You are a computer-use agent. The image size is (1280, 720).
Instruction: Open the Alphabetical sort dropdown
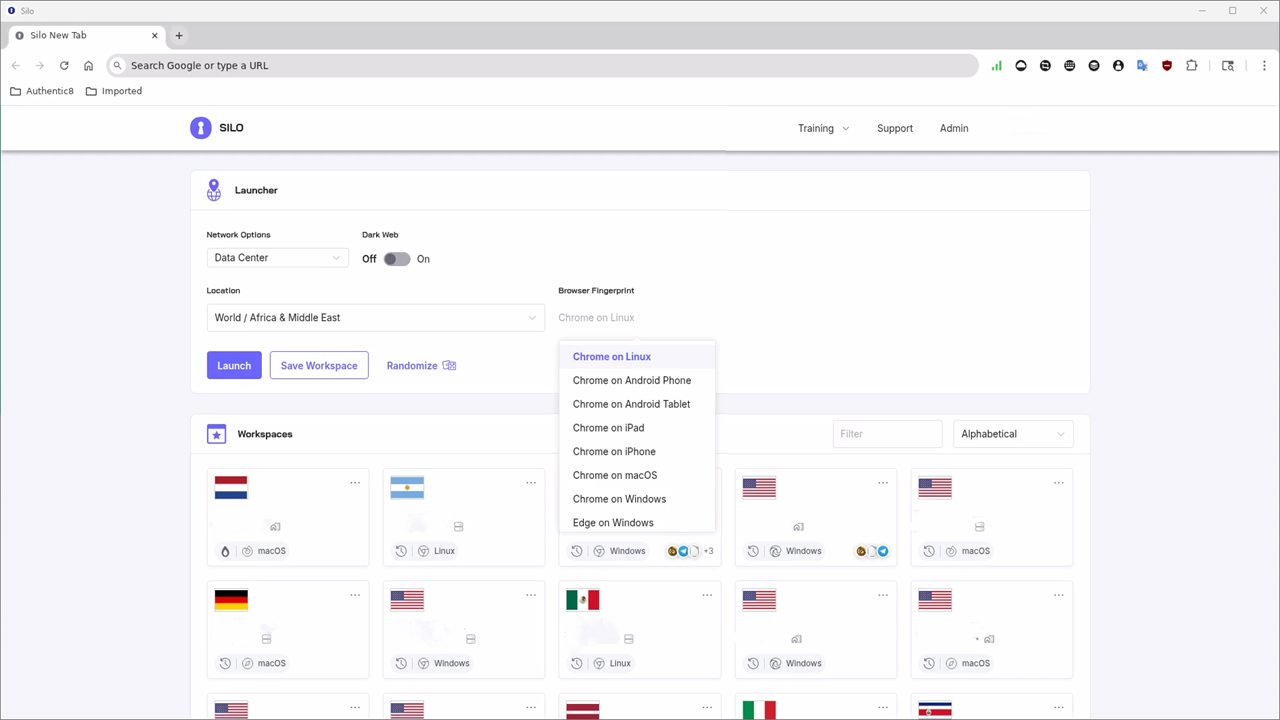tap(1013, 434)
